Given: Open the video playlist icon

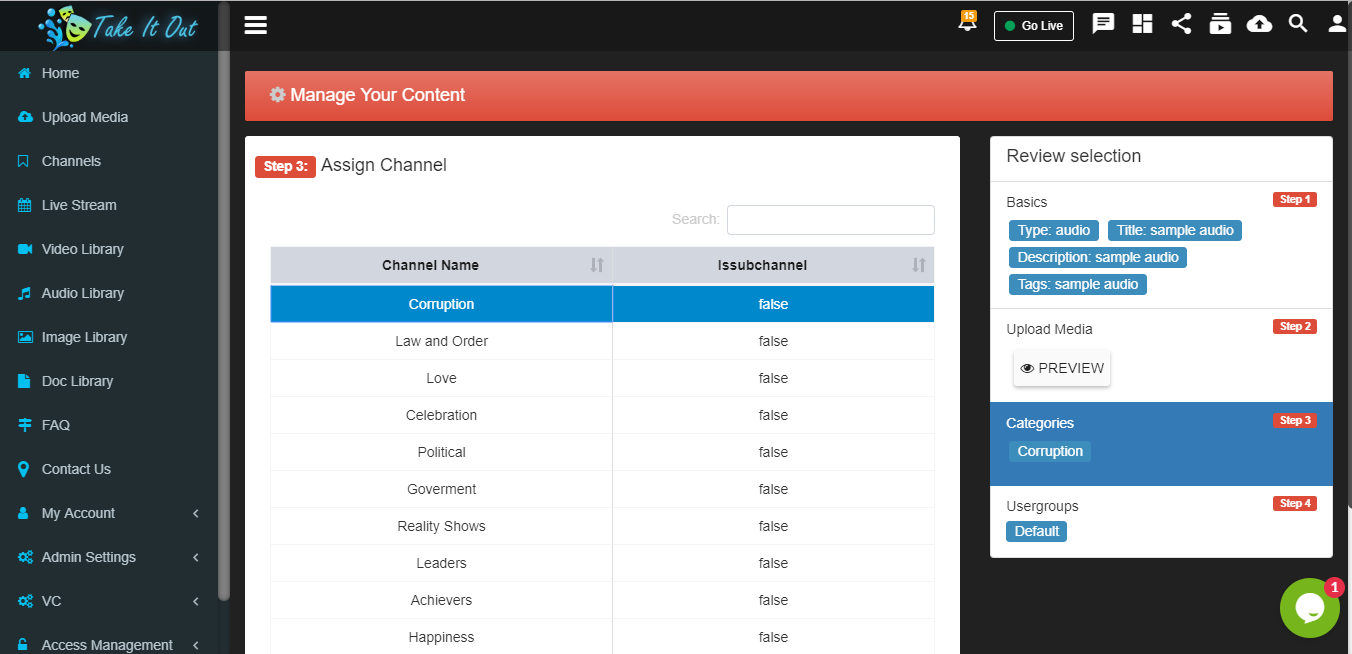Looking at the screenshot, I should [x=1220, y=24].
